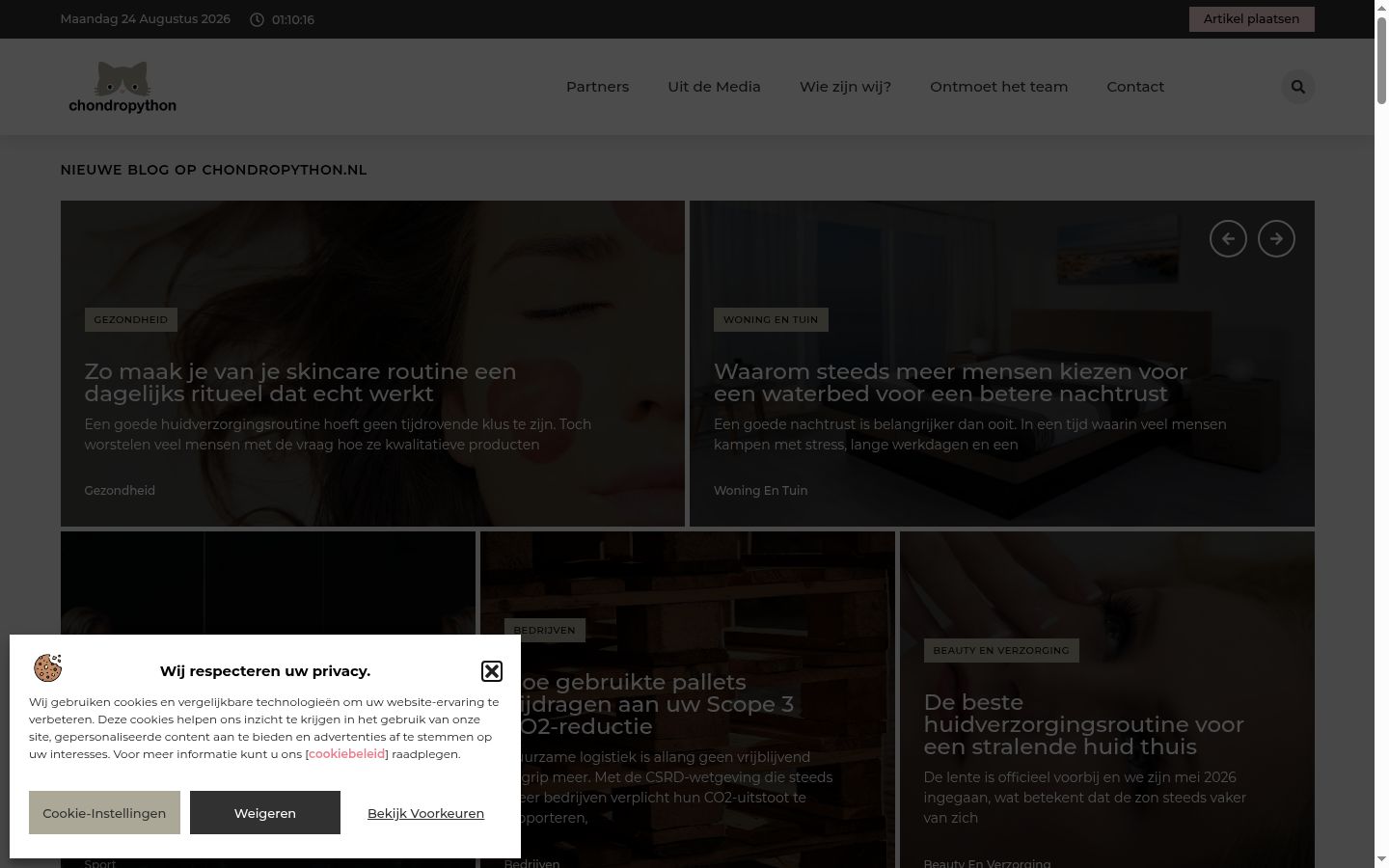Click the chondropython cat logo
The image size is (1389, 868).
click(x=123, y=87)
